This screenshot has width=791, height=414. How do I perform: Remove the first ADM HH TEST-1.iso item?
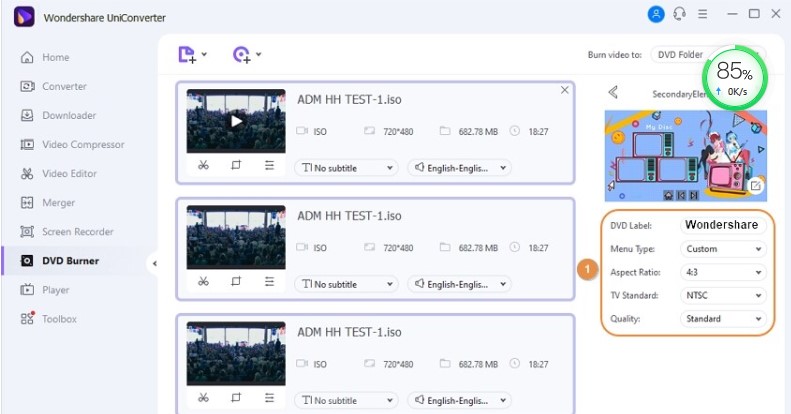(x=564, y=90)
